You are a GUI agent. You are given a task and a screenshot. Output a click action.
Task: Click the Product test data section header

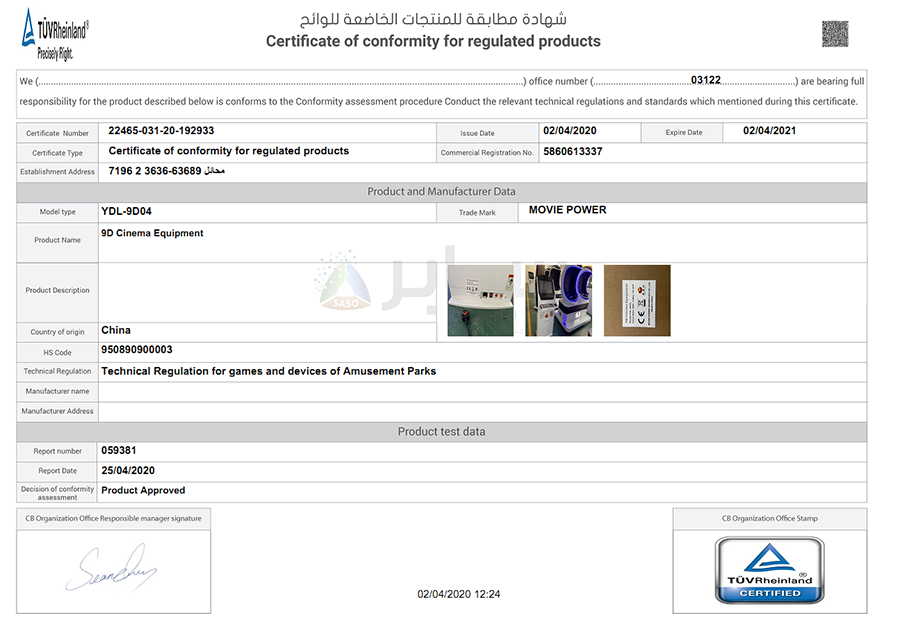click(441, 432)
